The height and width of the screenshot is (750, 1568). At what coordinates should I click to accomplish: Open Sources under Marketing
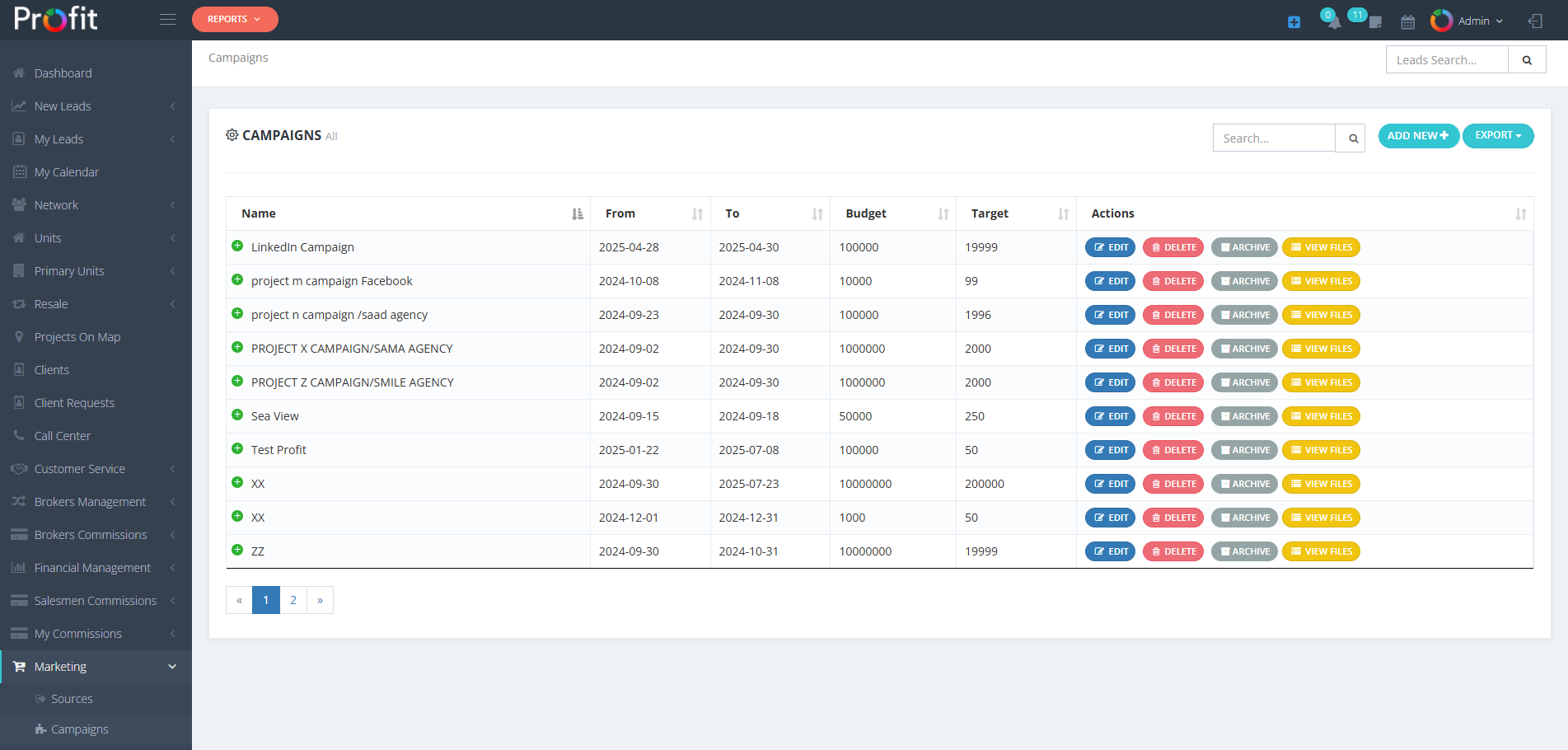[x=71, y=698]
